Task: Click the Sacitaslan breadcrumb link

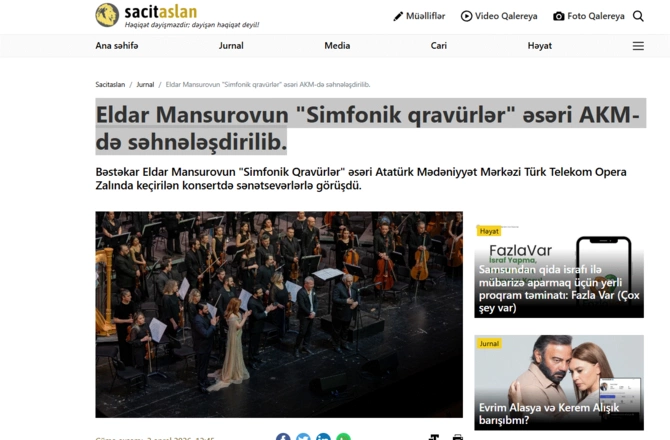Action: (x=110, y=85)
